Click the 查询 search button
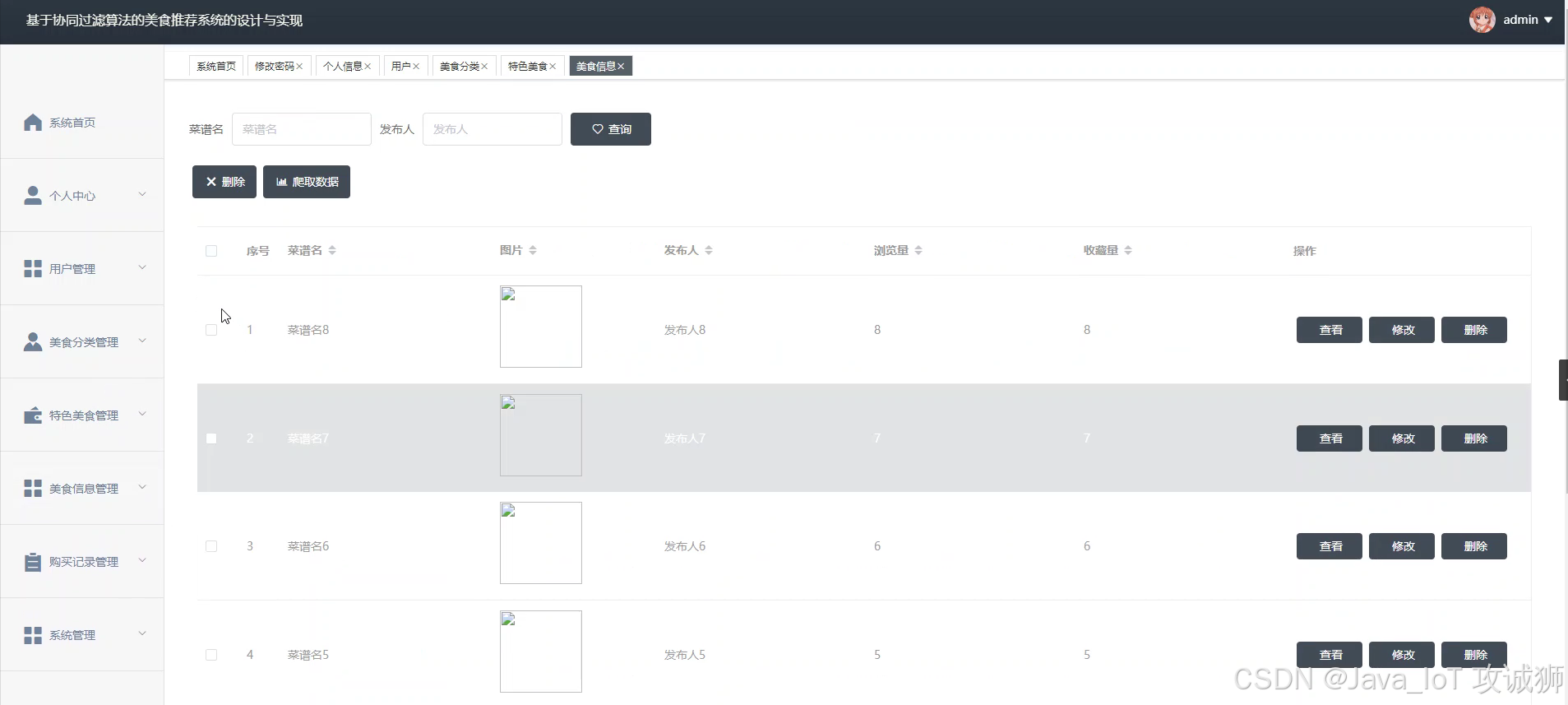 click(611, 129)
